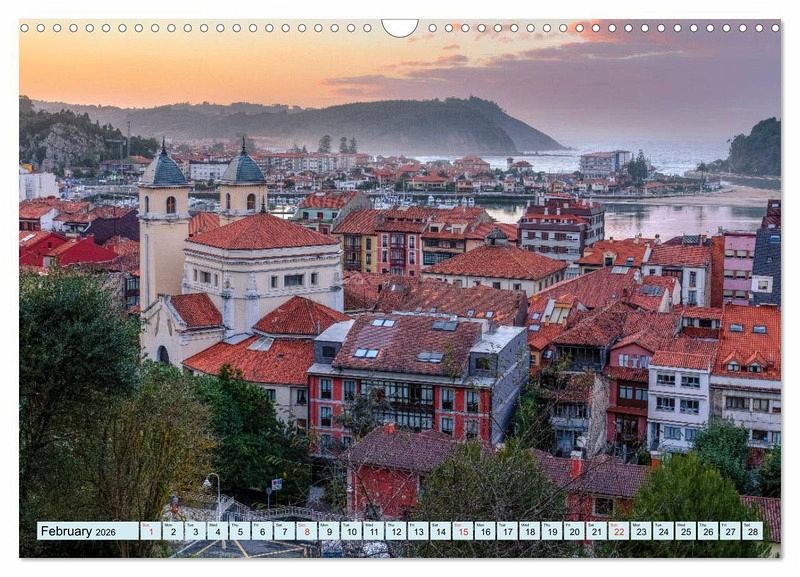The height and width of the screenshot is (577, 800).
Task: Click the green headland across the bay
Action: [755, 150]
